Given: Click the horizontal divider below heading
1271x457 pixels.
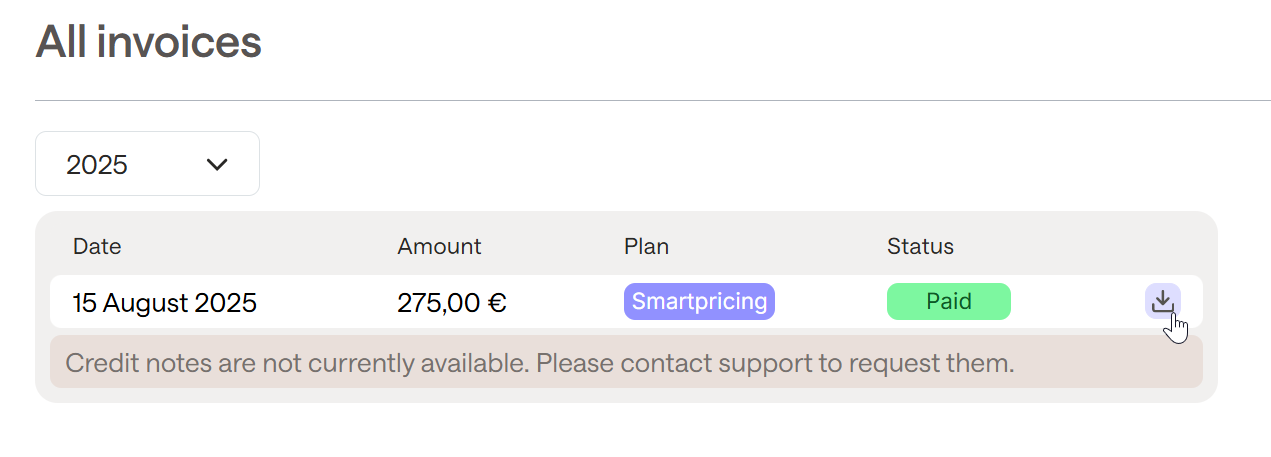Looking at the screenshot, I should pos(653,100).
